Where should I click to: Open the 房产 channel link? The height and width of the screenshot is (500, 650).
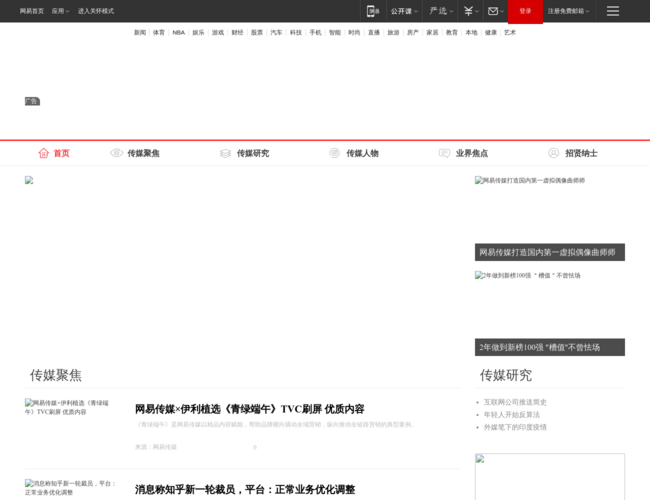tap(412, 32)
